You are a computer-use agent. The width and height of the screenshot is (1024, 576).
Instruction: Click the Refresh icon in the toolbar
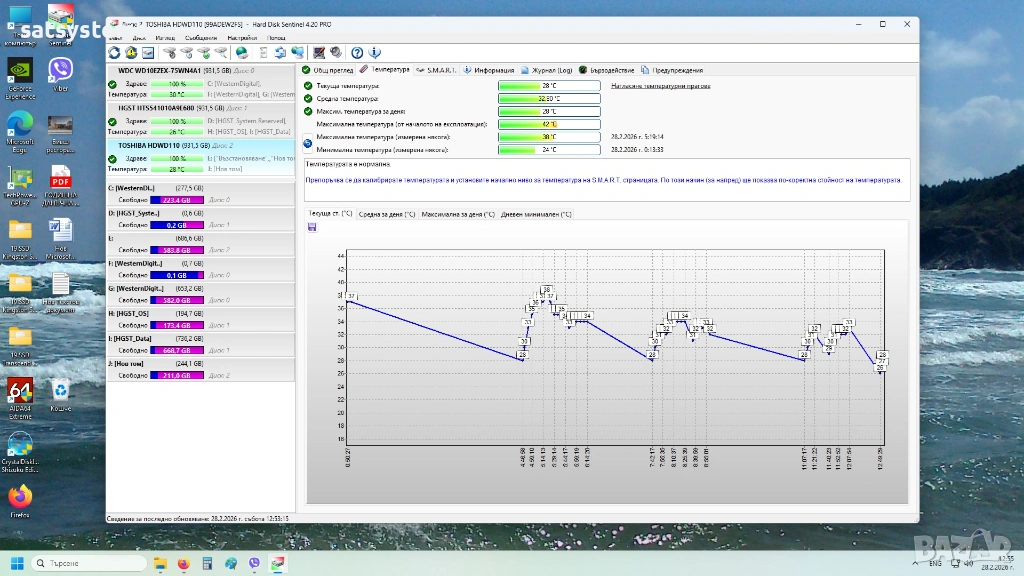[114, 53]
